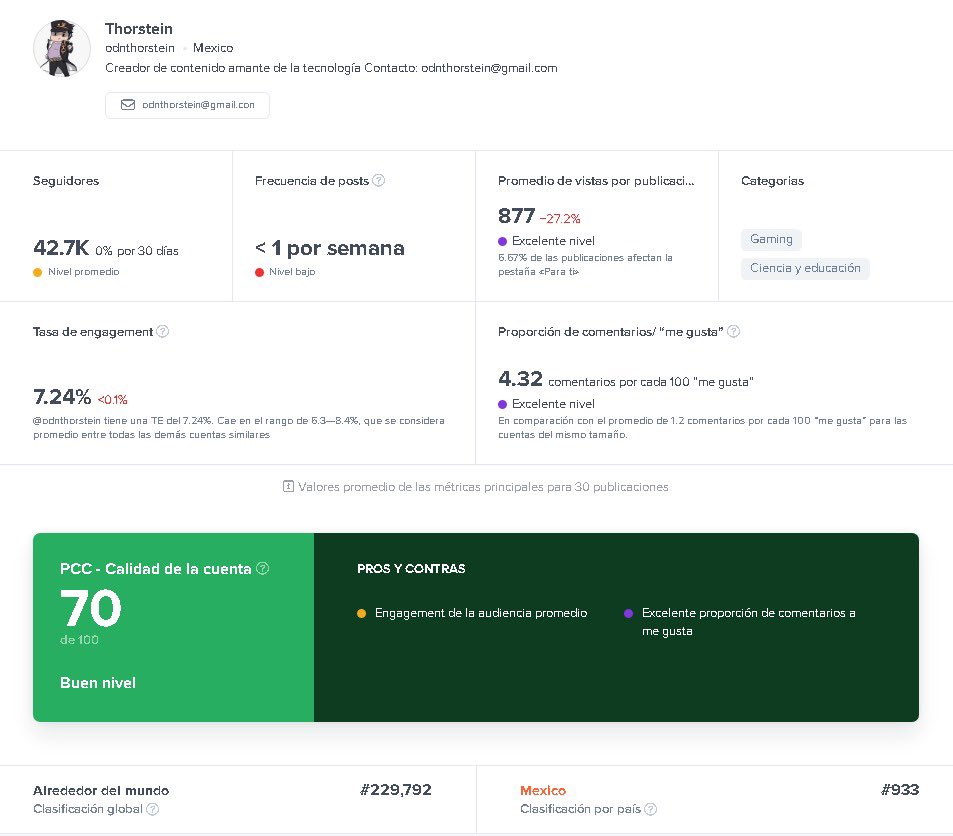
Task: Click the 70 account quality score
Action: pyautogui.click(x=91, y=608)
